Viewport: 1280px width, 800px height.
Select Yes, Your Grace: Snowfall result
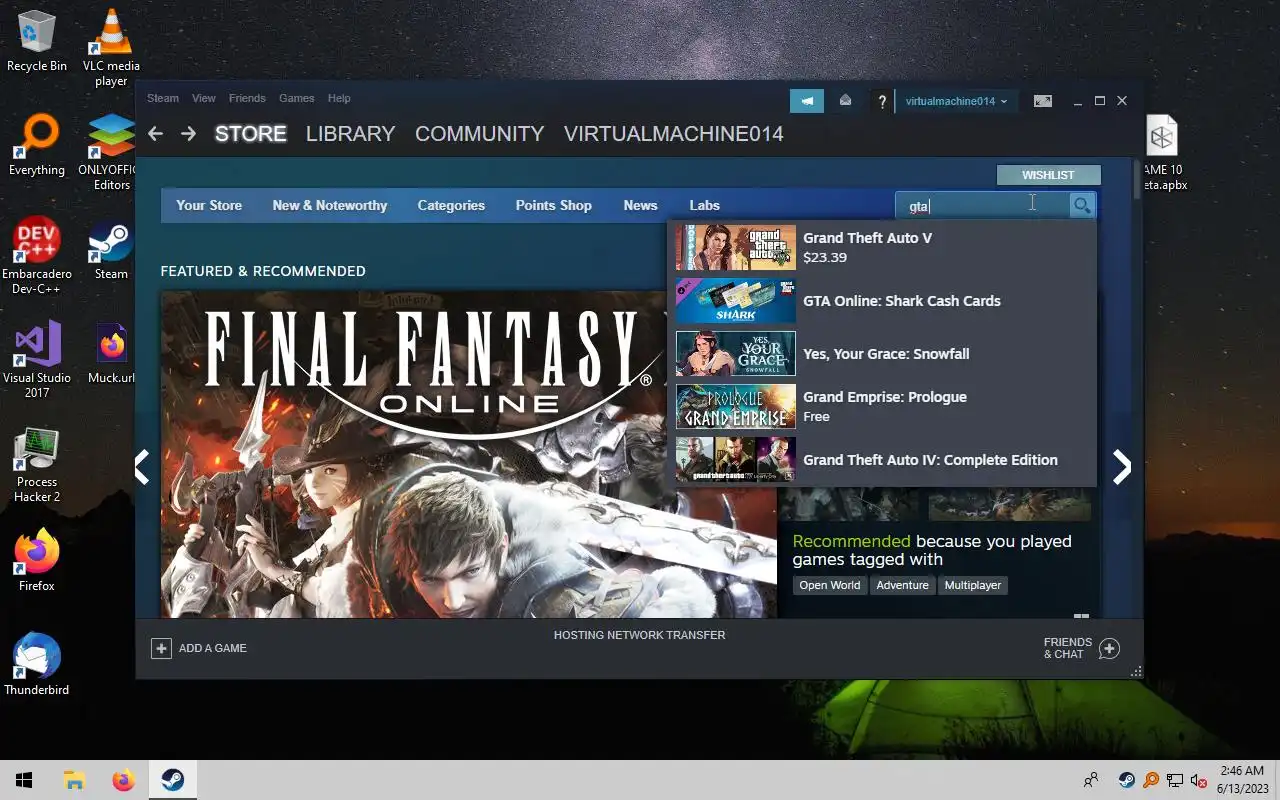[882, 354]
